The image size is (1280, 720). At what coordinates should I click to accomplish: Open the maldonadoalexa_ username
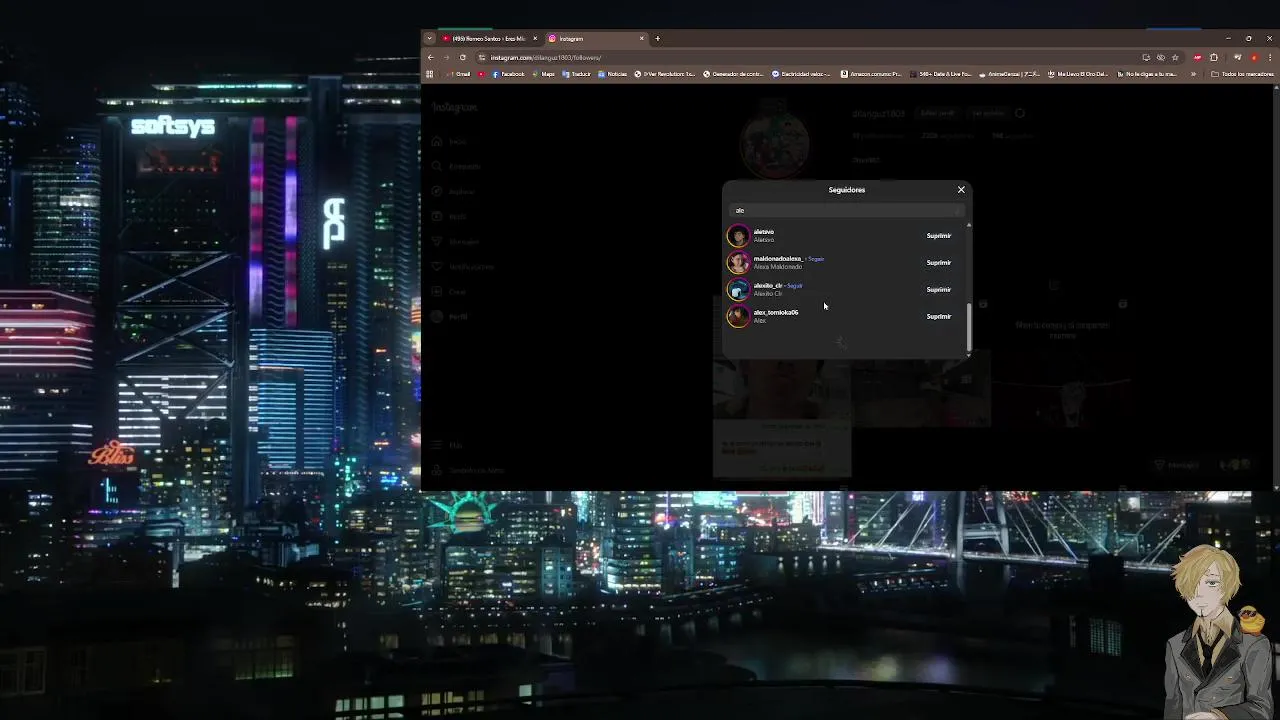(778, 259)
